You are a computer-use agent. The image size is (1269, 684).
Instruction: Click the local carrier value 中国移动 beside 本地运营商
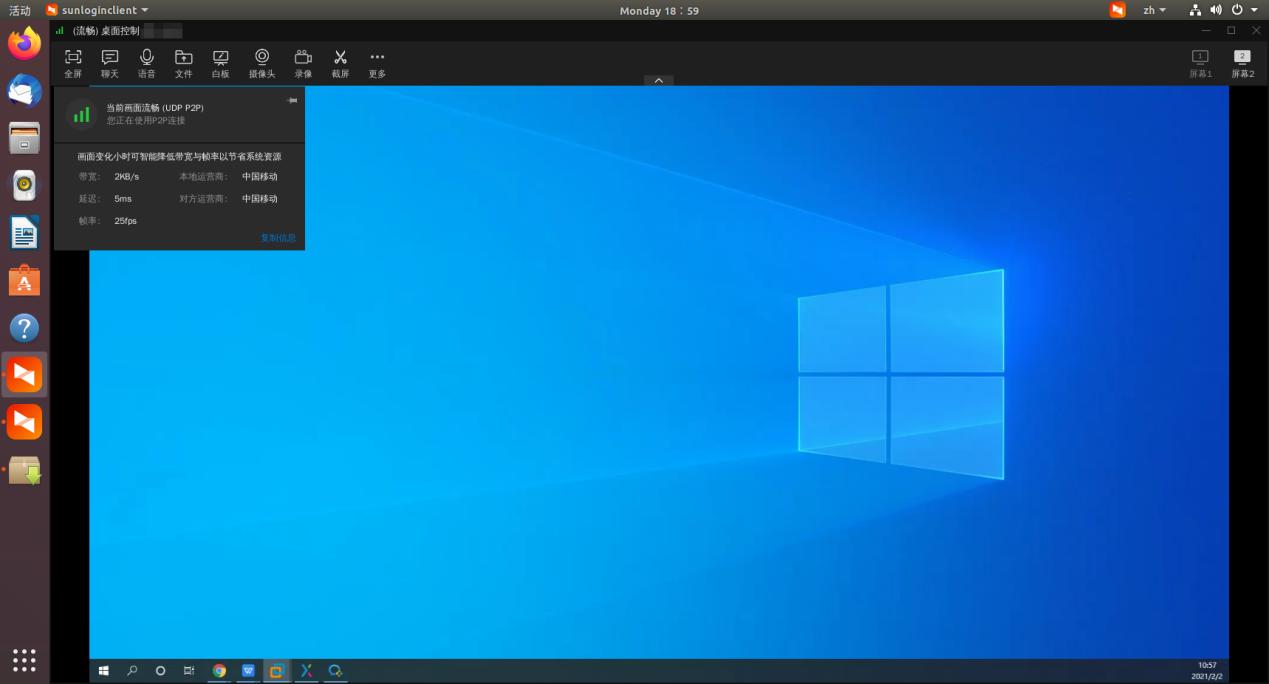[260, 177]
